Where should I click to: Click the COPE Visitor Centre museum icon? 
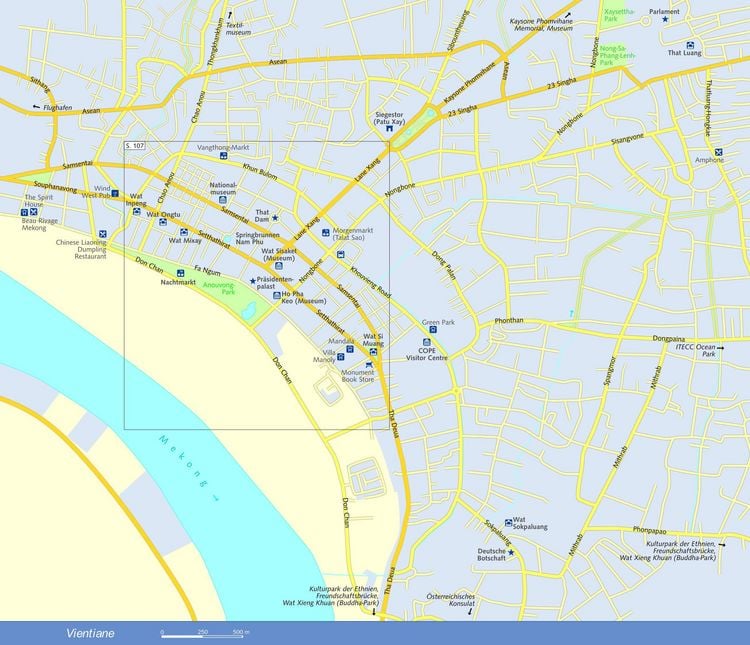427,342
